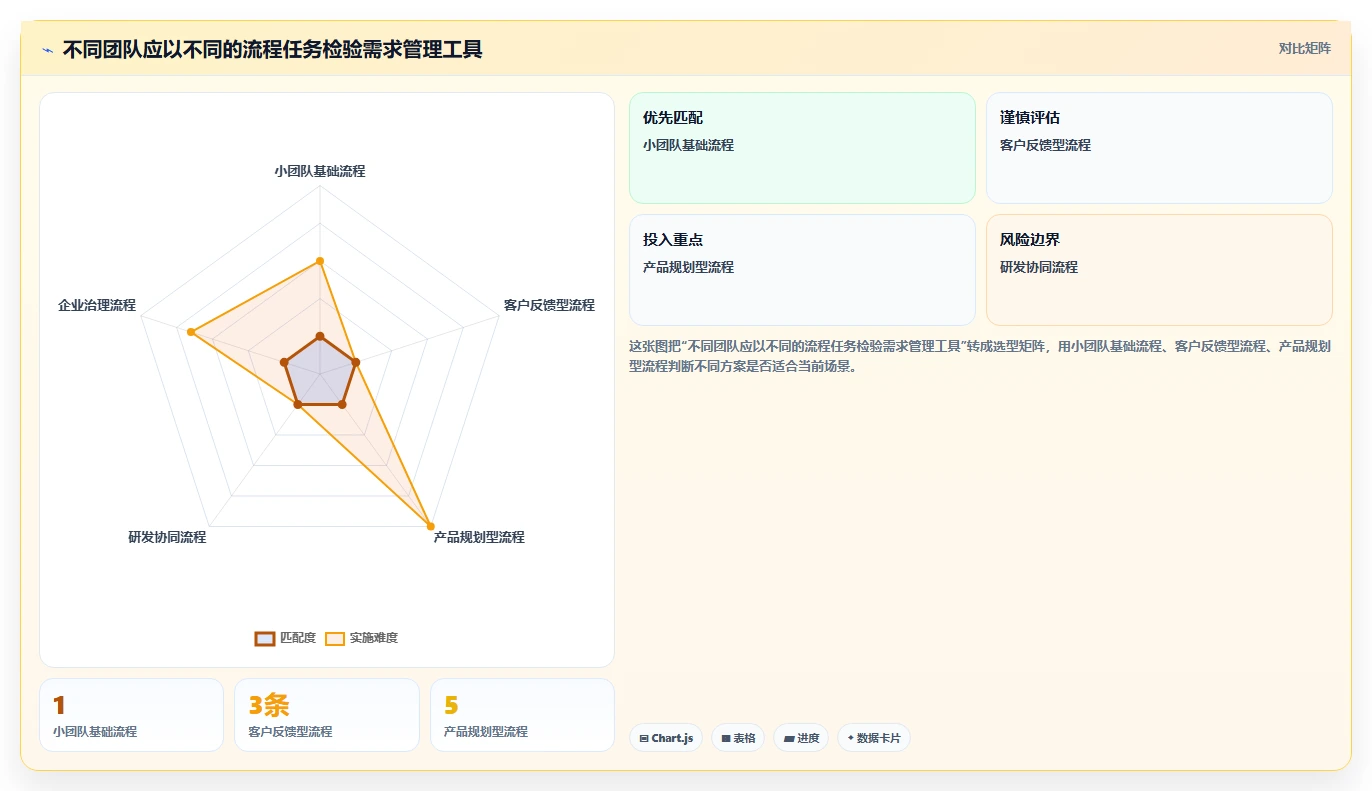Toggle the 匹配度 legend item
Viewport: 1372px width, 791px height.
tap(285, 638)
